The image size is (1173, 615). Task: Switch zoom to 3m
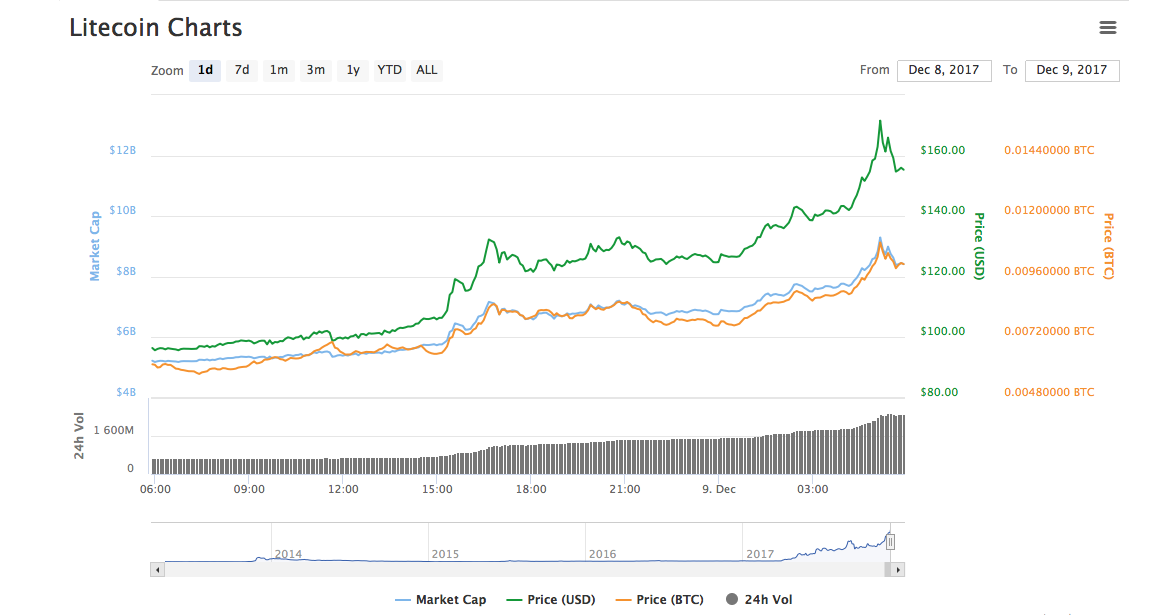click(316, 70)
